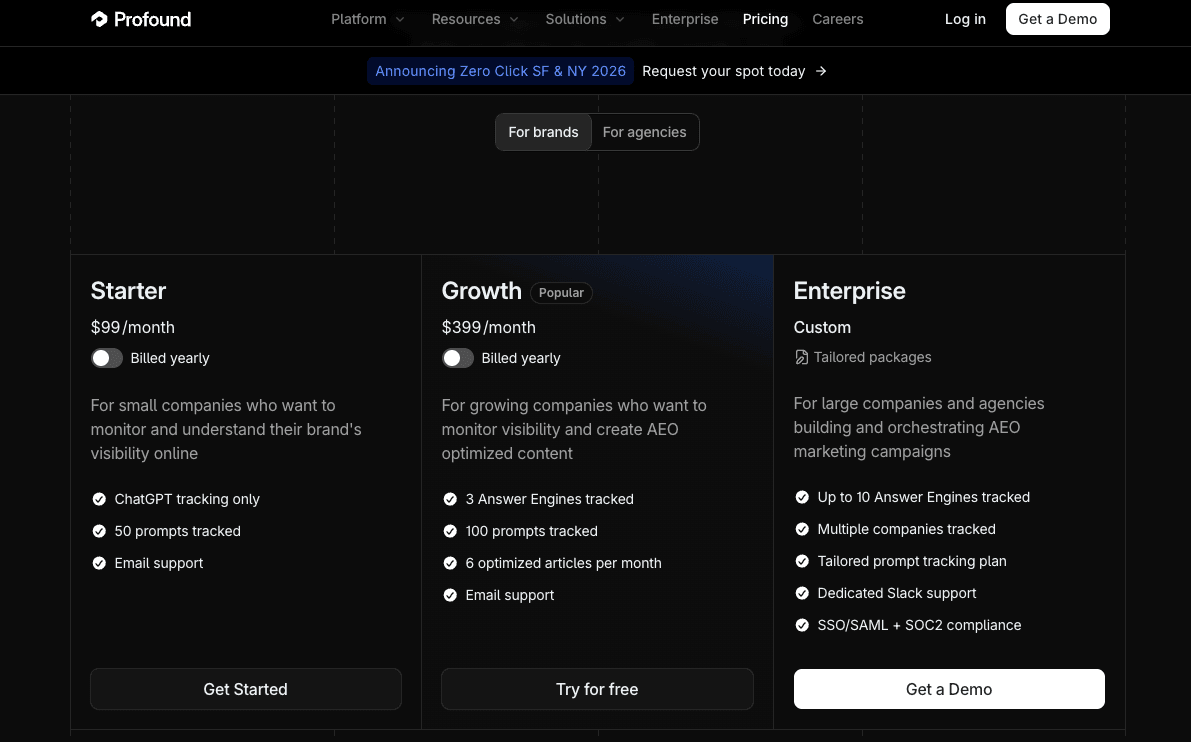This screenshot has width=1191, height=742.
Task: Click "Get Started" on the Starter plan
Action: tap(245, 689)
